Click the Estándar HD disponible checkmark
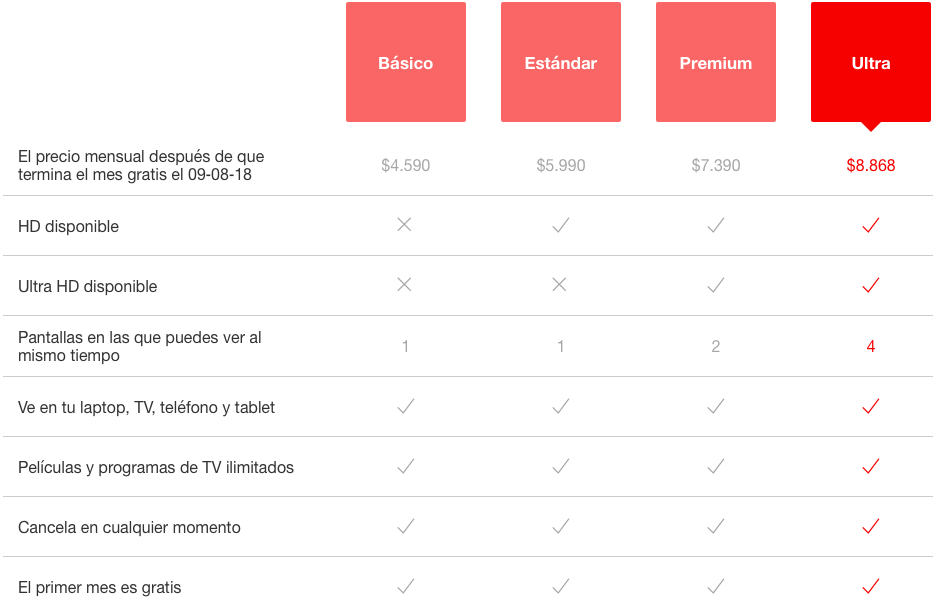 (560, 226)
